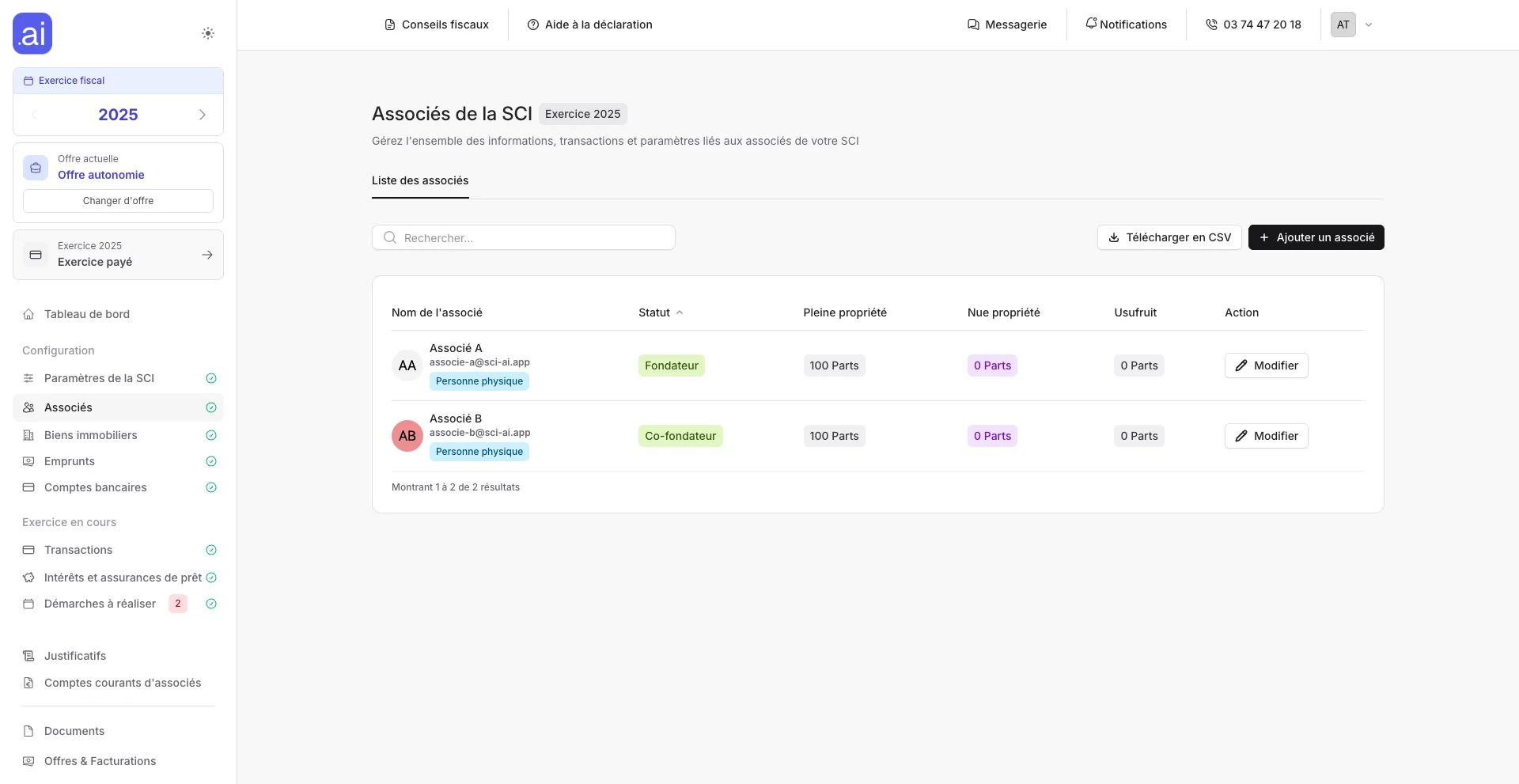The width and height of the screenshot is (1519, 784).
Task: Click the Rechercher search field
Action: (x=523, y=237)
